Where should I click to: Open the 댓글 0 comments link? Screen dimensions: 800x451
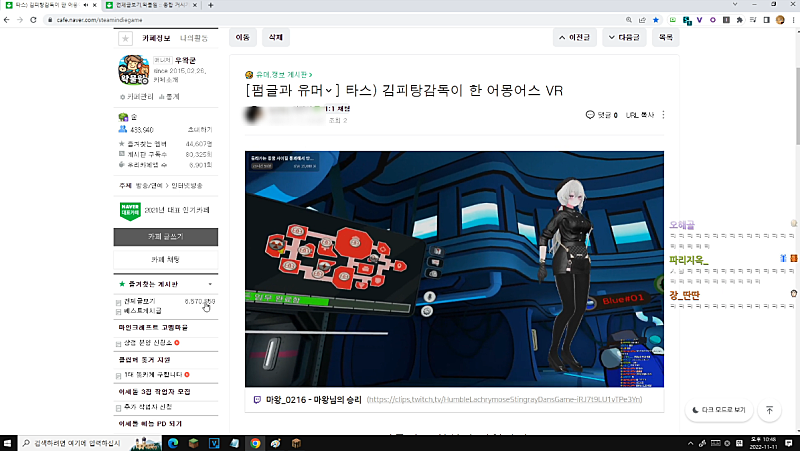602,115
